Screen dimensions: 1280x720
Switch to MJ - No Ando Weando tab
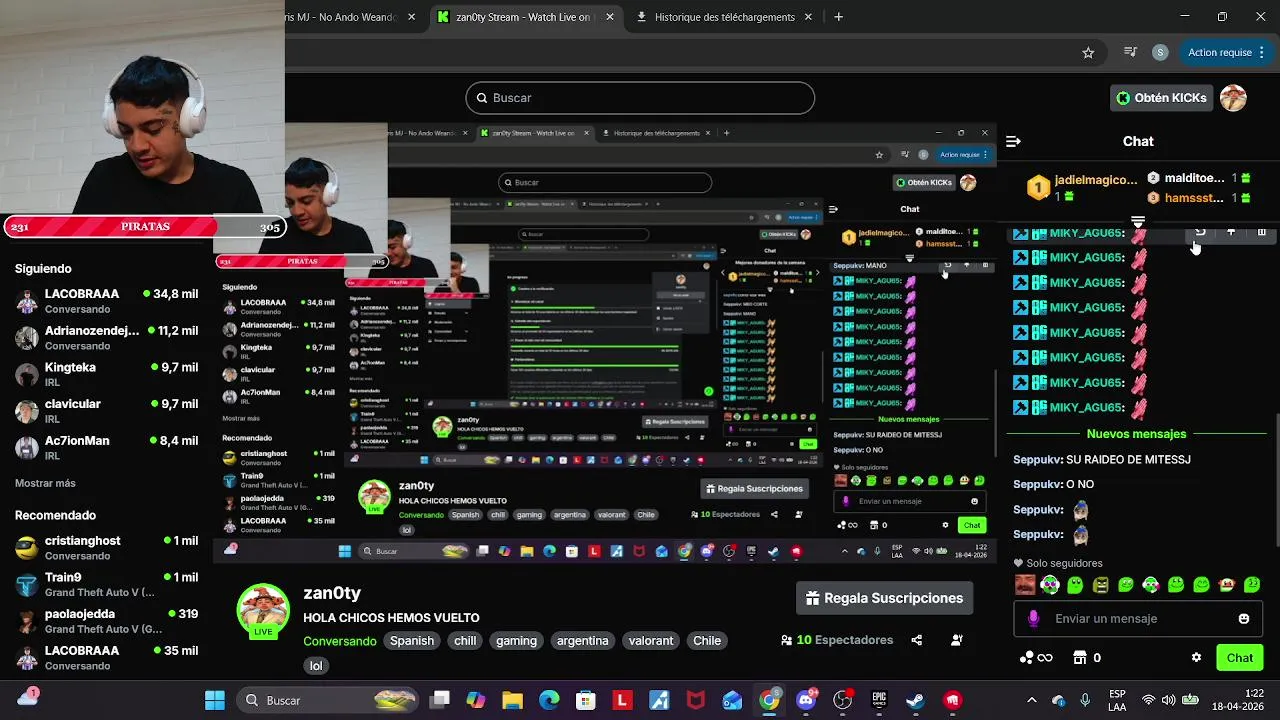click(352, 17)
